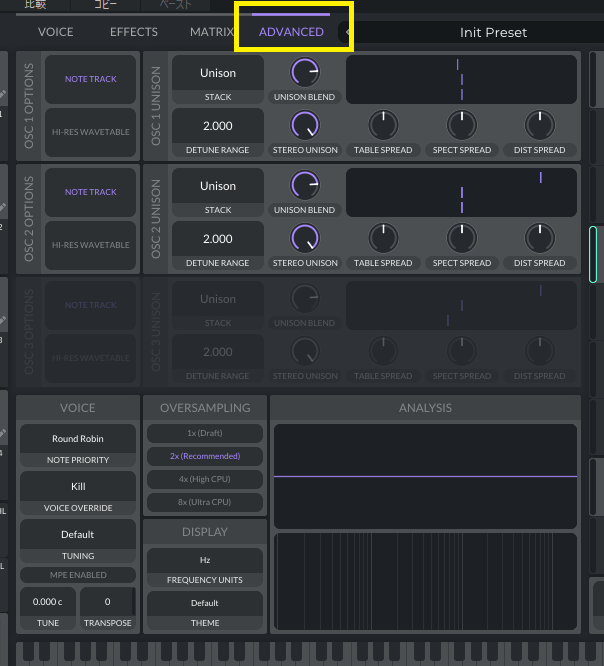Screen dimensions: 604x666
Task: Click the Default tuning button
Action: click(x=78, y=535)
